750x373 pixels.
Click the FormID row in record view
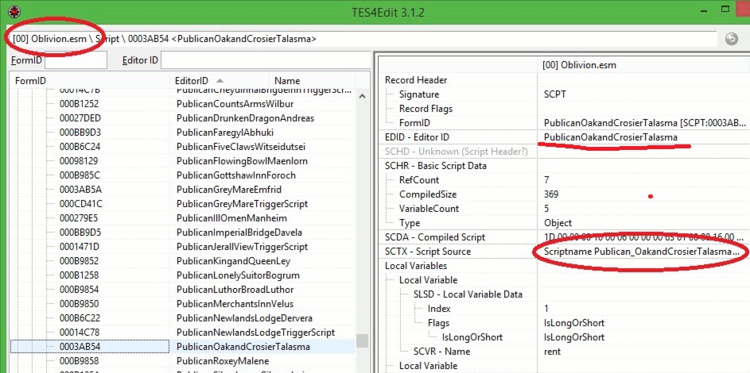[564, 123]
